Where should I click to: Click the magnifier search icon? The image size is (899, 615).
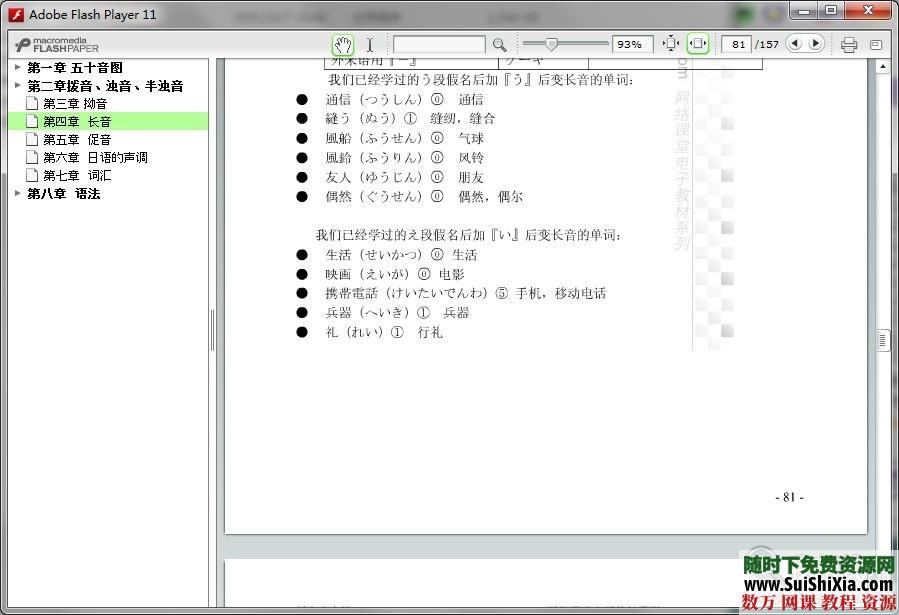[x=499, y=44]
